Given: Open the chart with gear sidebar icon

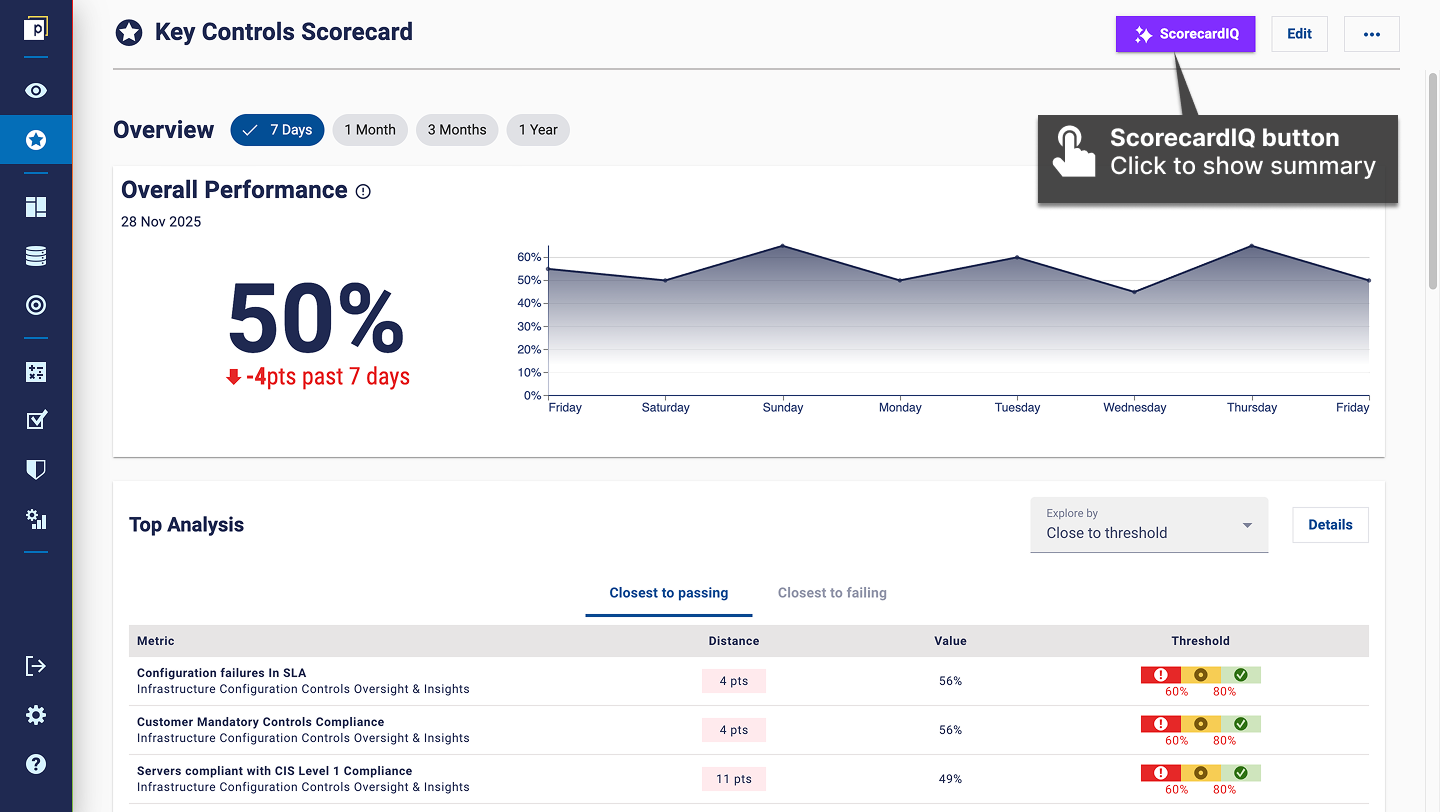Looking at the screenshot, I should pyautogui.click(x=36, y=518).
